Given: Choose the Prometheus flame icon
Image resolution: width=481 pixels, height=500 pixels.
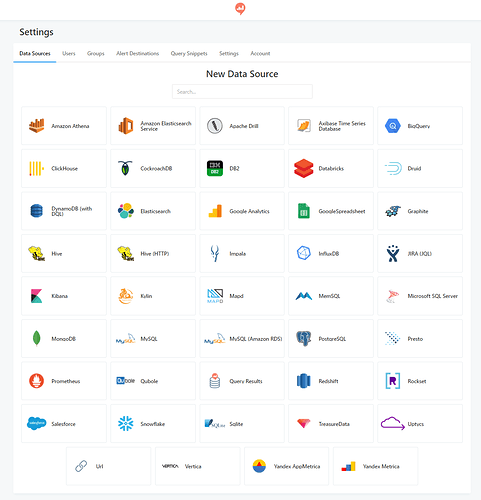Looking at the screenshot, I should tap(36, 381).
